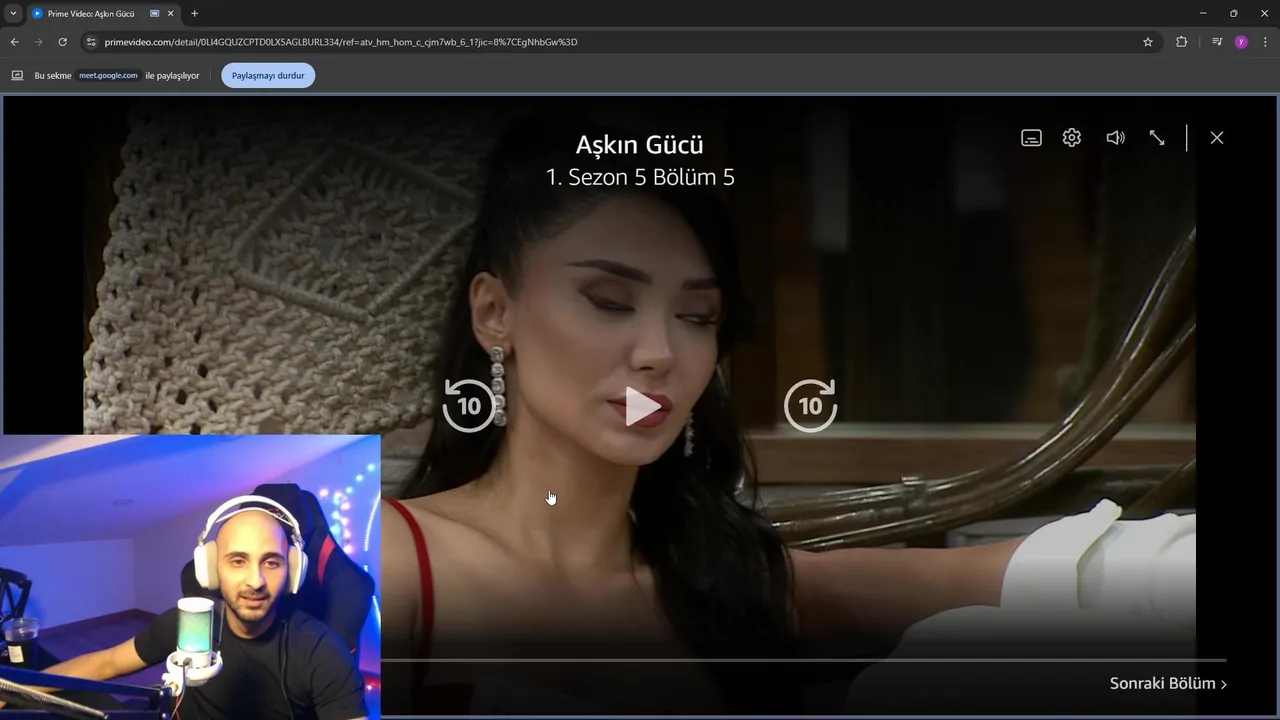
Task: Stop sharing with Paylaşmayı durdur button
Action: tap(268, 75)
